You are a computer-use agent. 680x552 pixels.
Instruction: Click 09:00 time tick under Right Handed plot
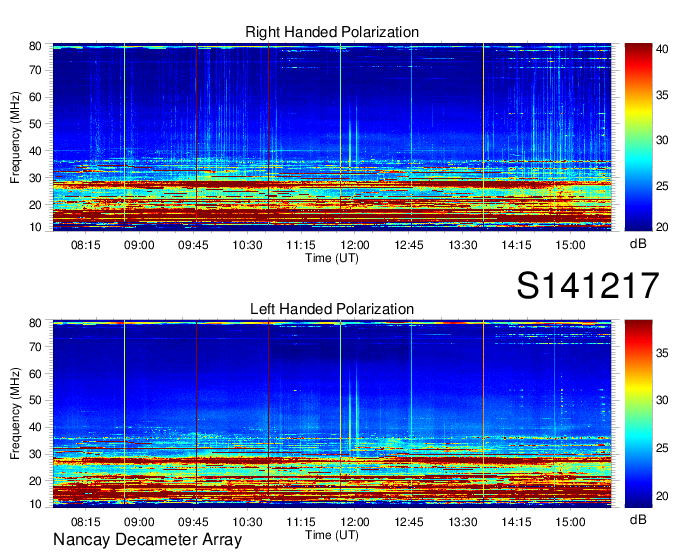tap(139, 245)
